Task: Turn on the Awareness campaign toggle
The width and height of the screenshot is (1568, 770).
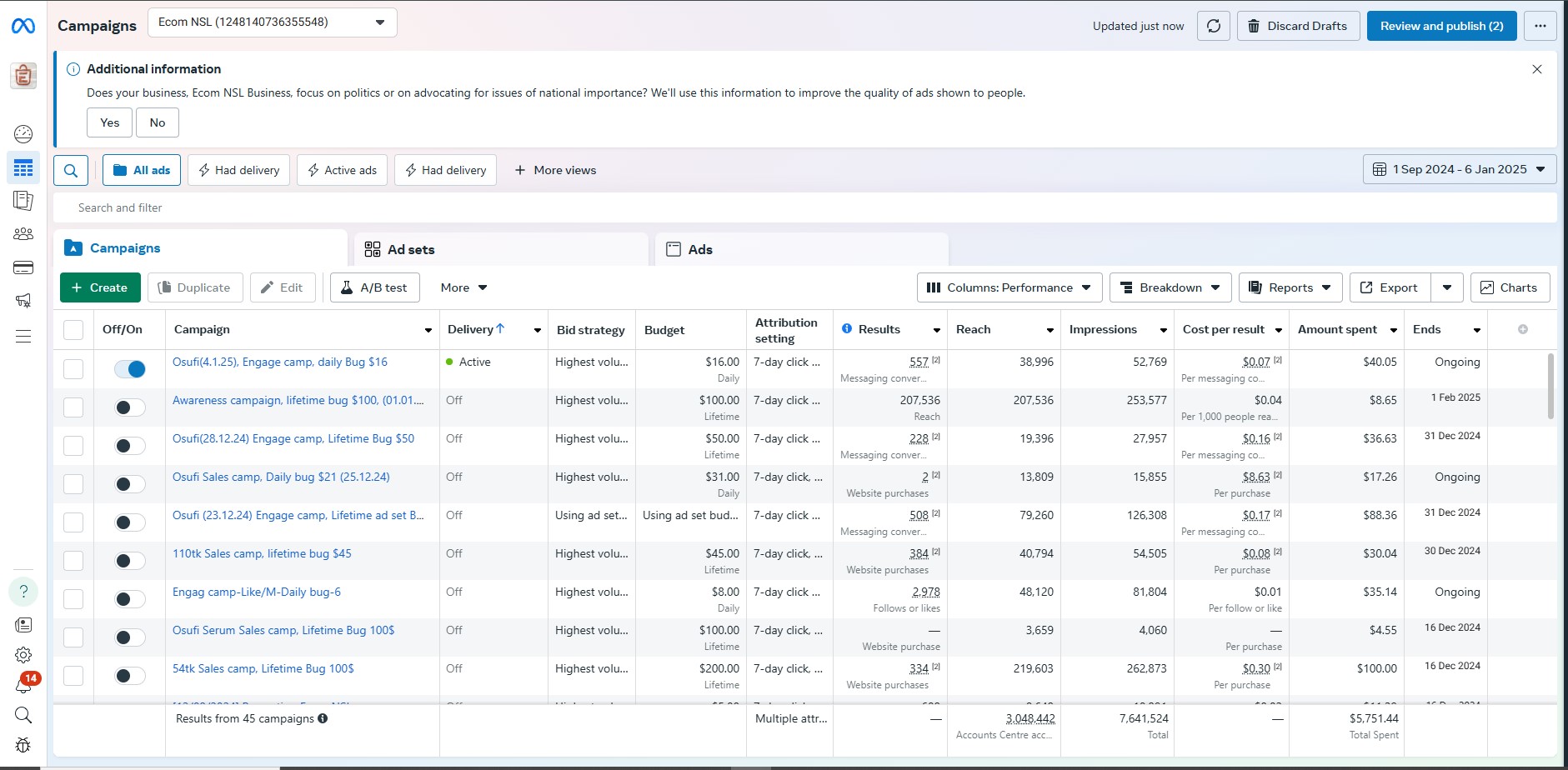Action: (130, 407)
